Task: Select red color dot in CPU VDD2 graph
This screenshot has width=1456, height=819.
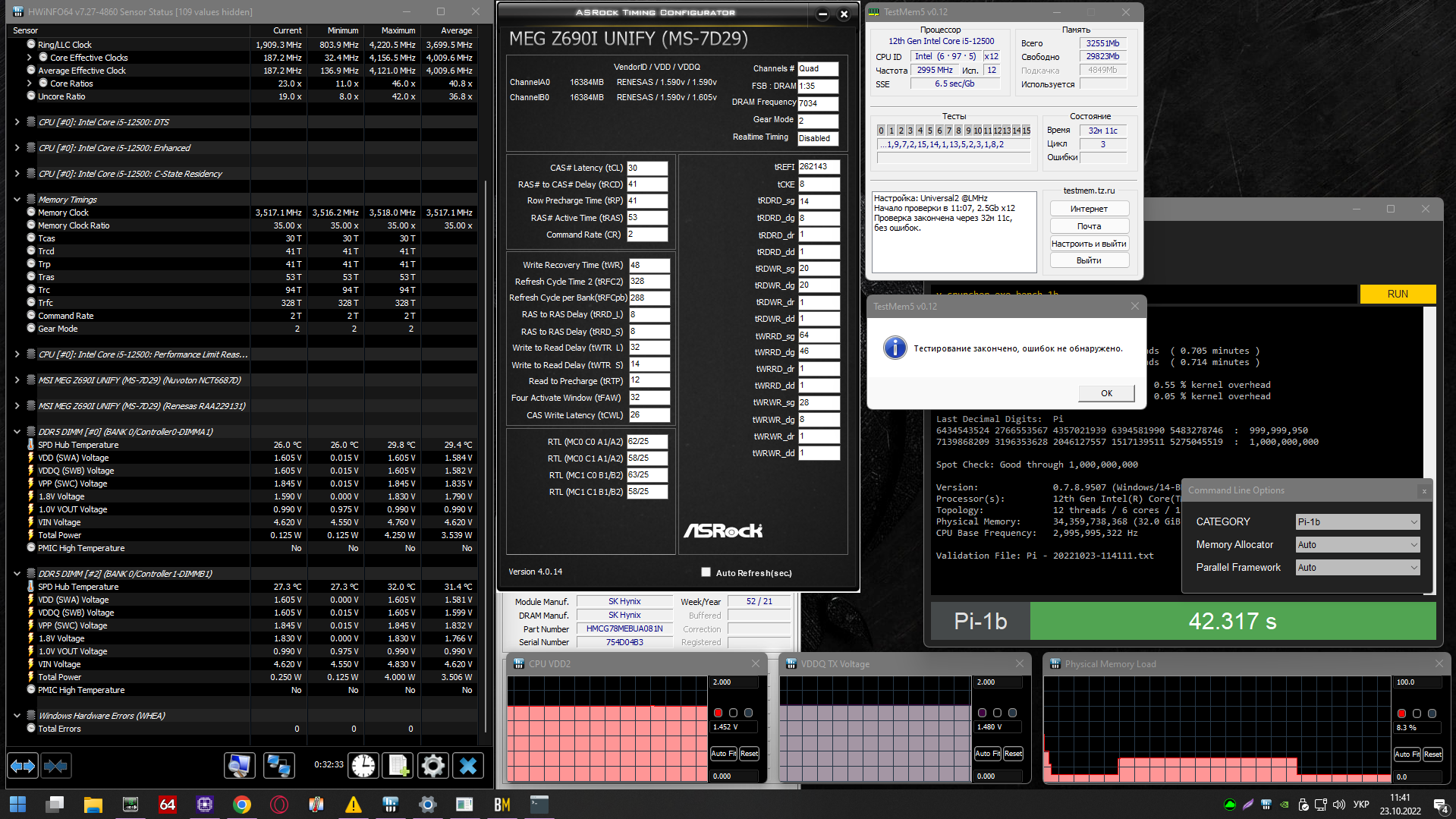Action: (718, 713)
